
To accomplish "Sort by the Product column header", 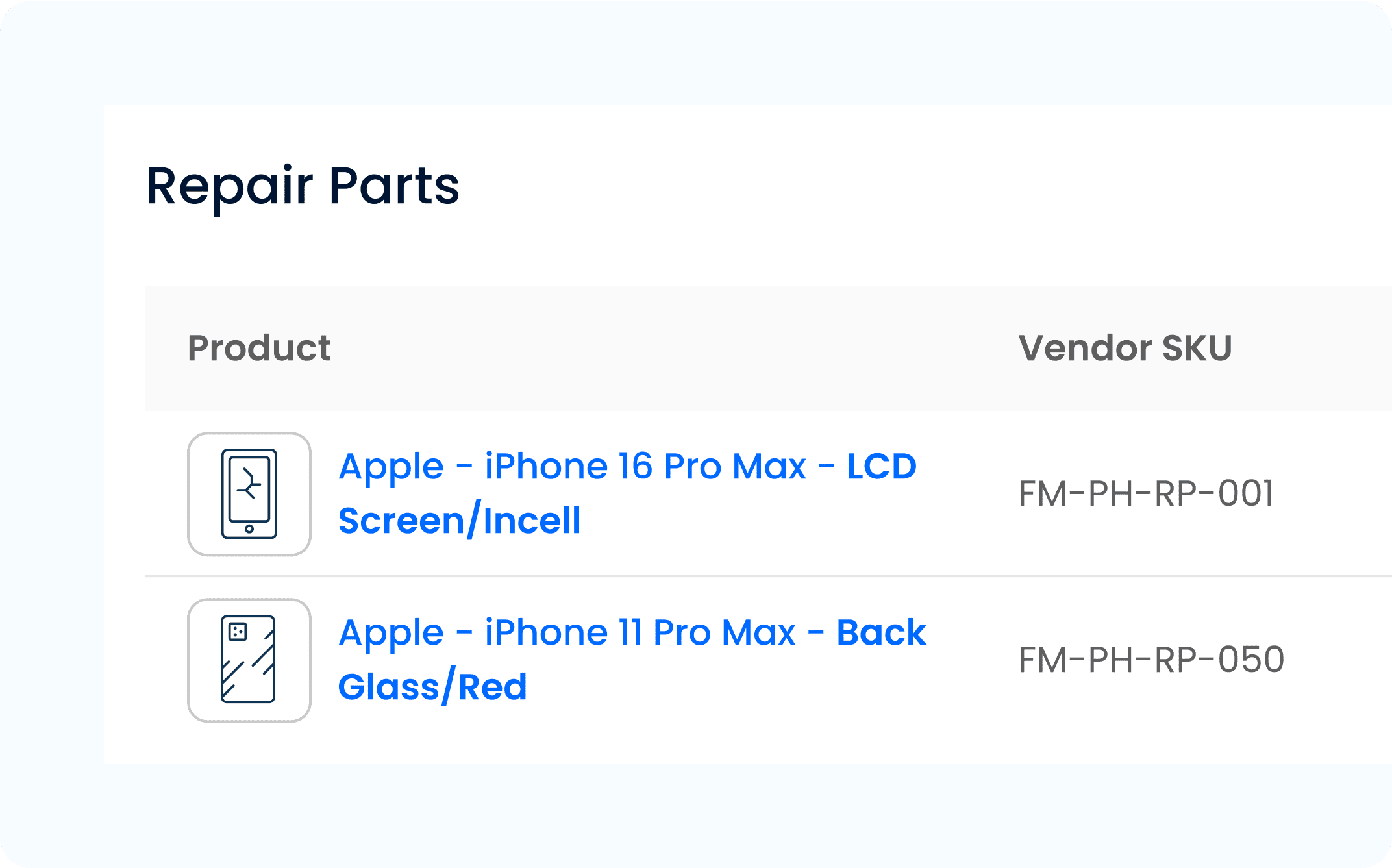I will pos(259,348).
